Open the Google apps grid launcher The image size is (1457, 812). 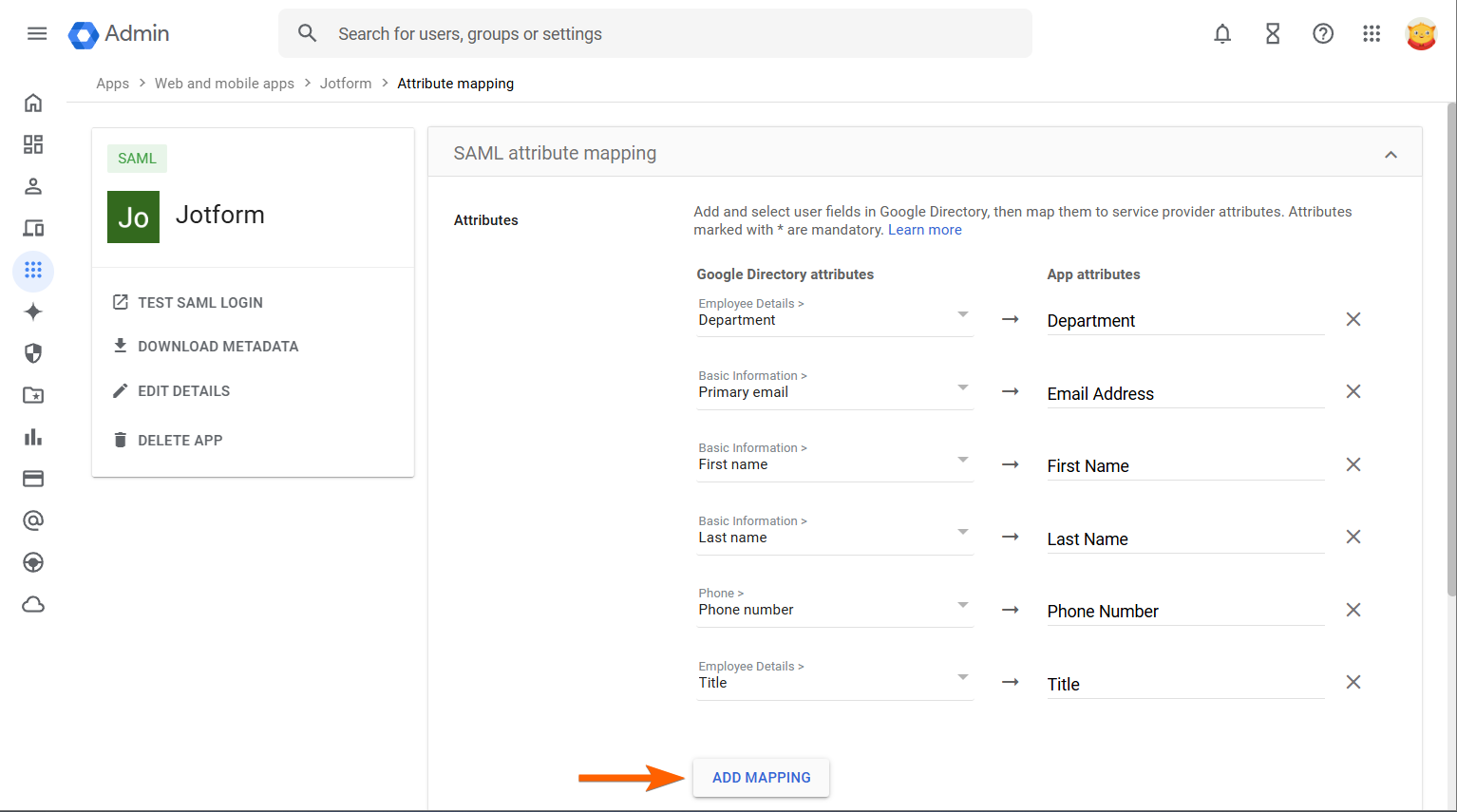[1372, 34]
